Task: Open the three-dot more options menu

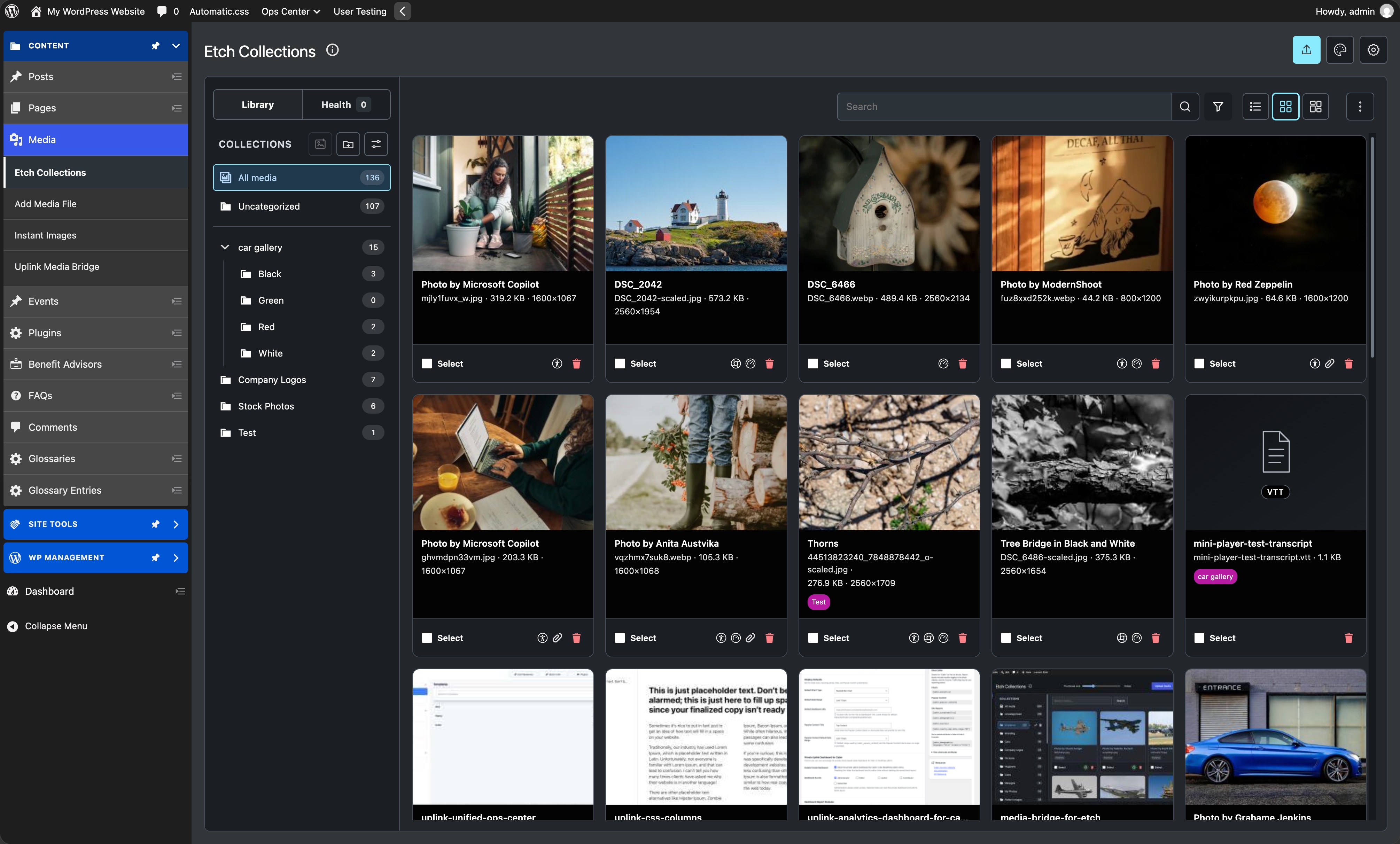Action: tap(1360, 106)
